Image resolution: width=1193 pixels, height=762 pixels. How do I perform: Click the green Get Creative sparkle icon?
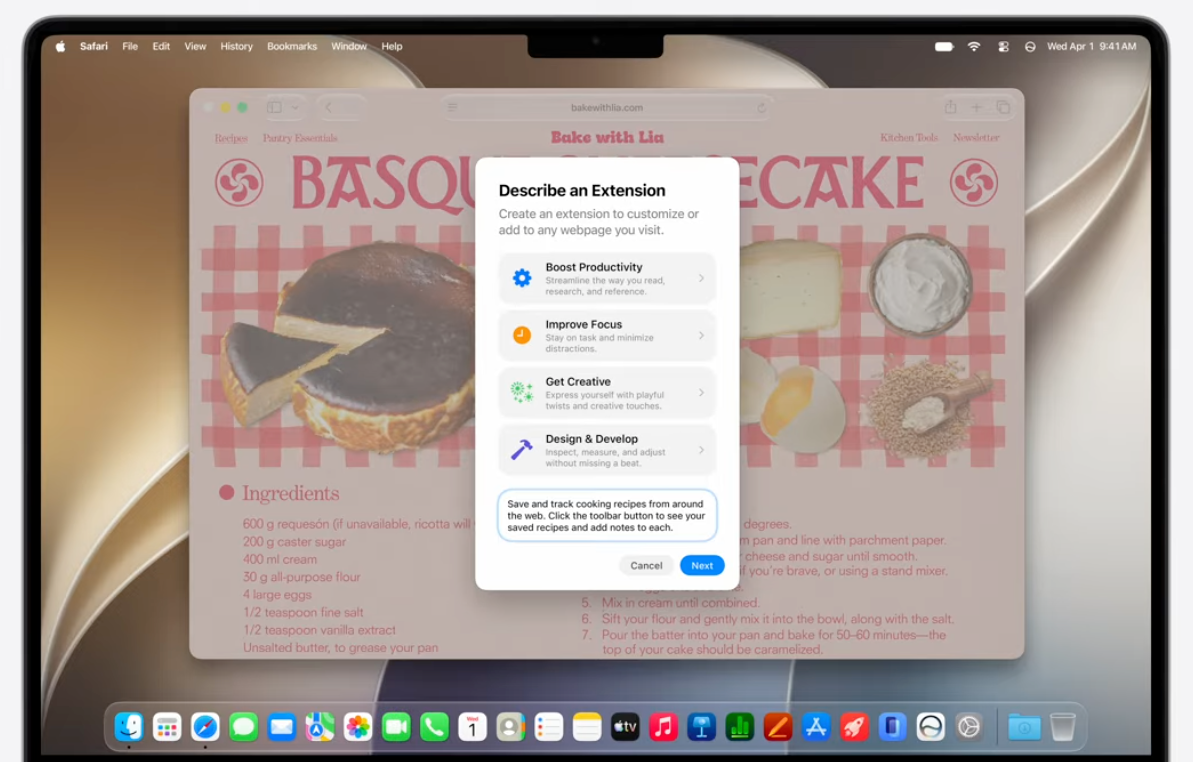(x=522, y=392)
